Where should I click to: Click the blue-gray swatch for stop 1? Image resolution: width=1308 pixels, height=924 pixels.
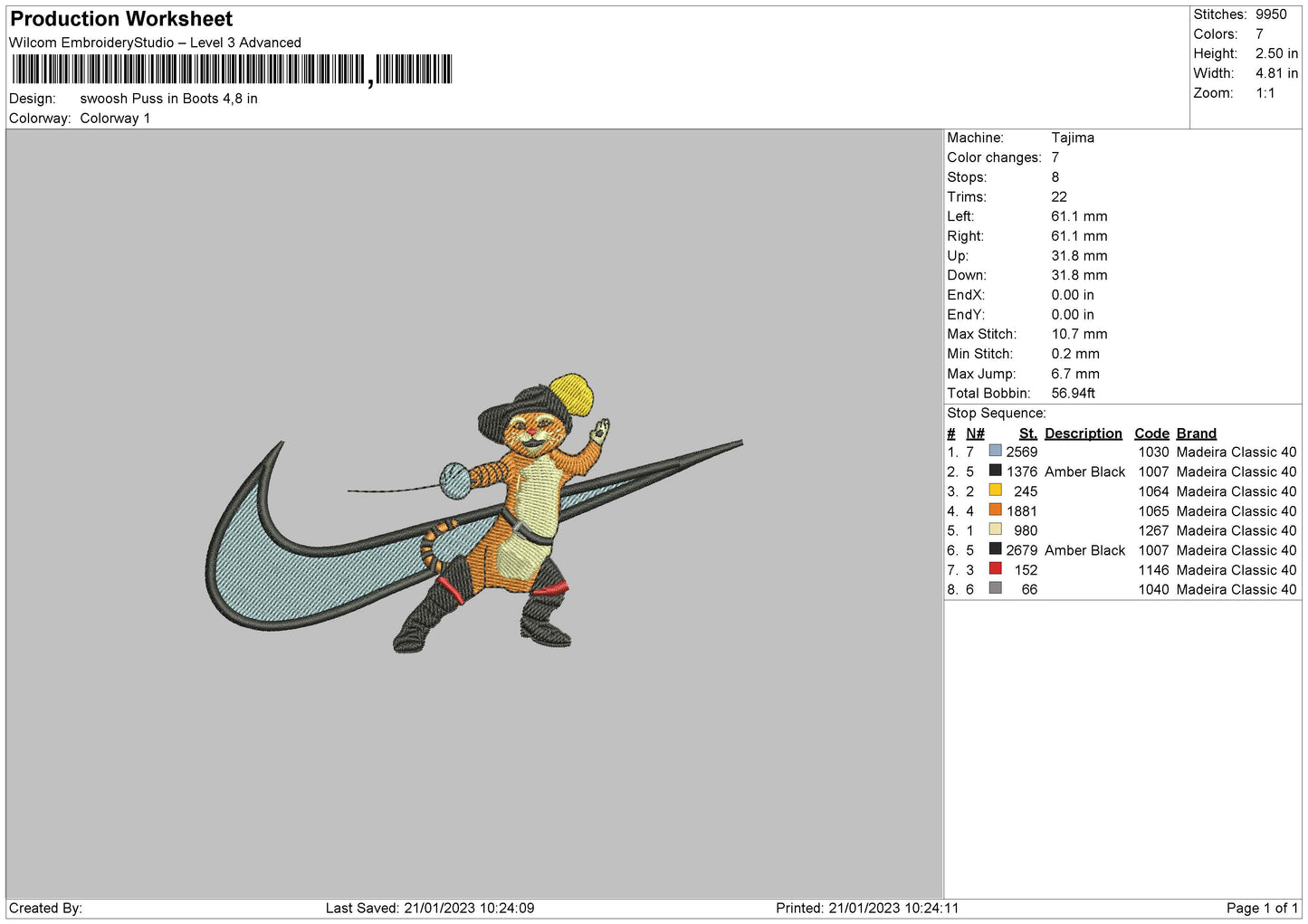pos(995,451)
